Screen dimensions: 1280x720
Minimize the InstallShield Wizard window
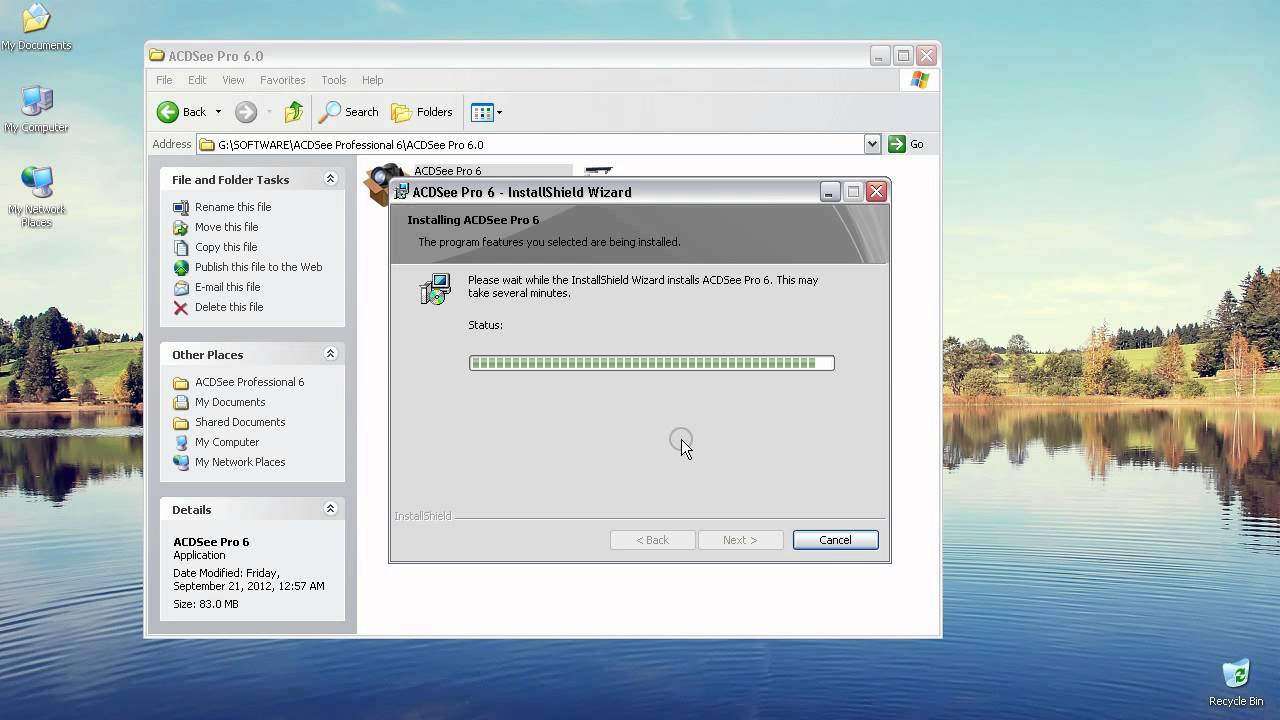tap(830, 191)
